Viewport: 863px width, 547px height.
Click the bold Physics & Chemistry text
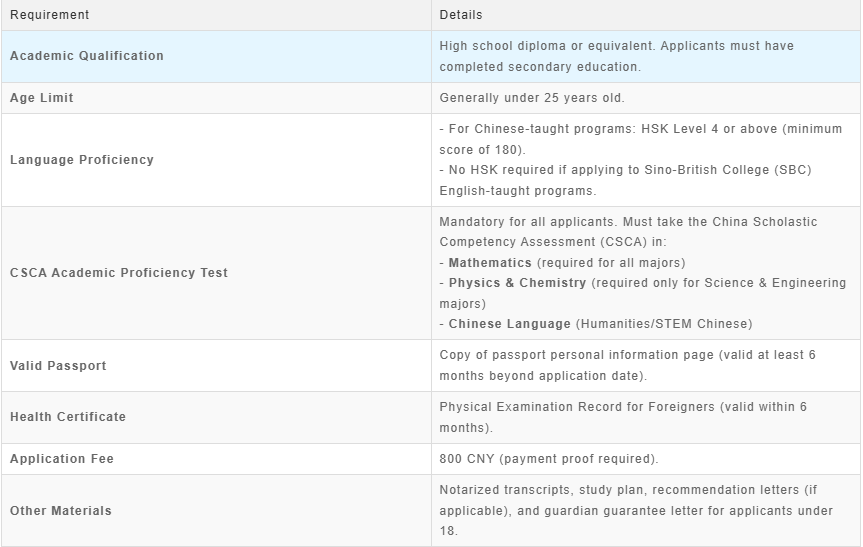(517, 283)
